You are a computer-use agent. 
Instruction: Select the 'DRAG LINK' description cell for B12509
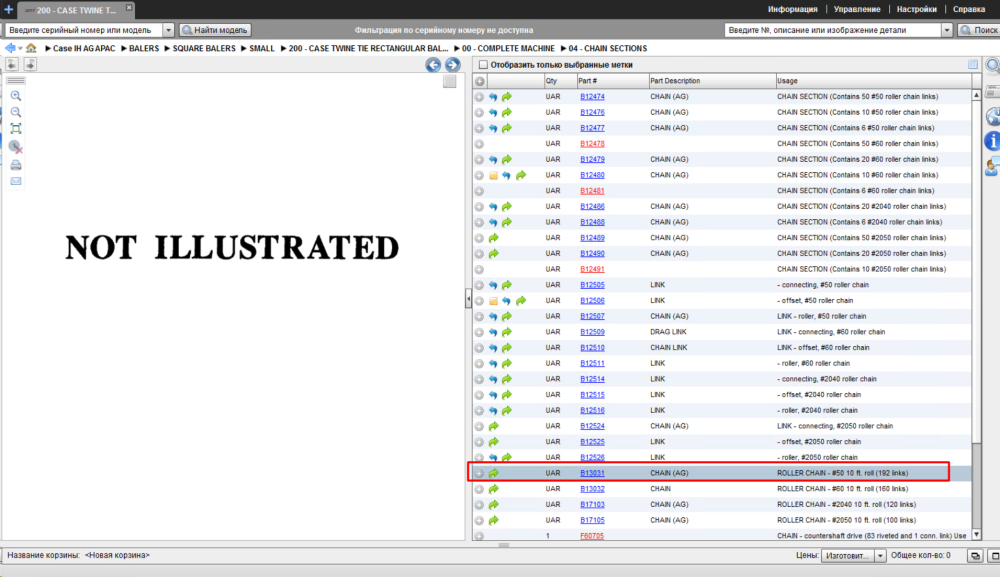coord(668,332)
